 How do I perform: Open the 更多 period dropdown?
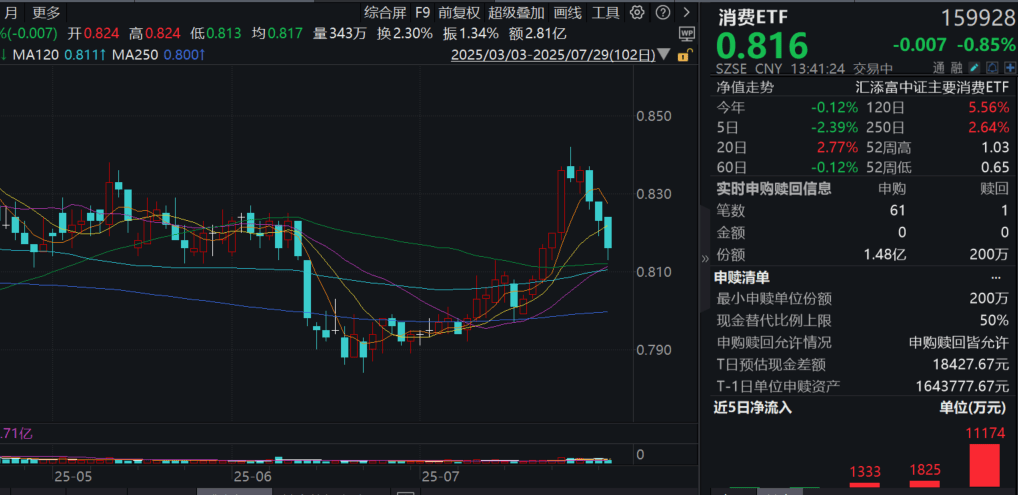[x=45, y=12]
